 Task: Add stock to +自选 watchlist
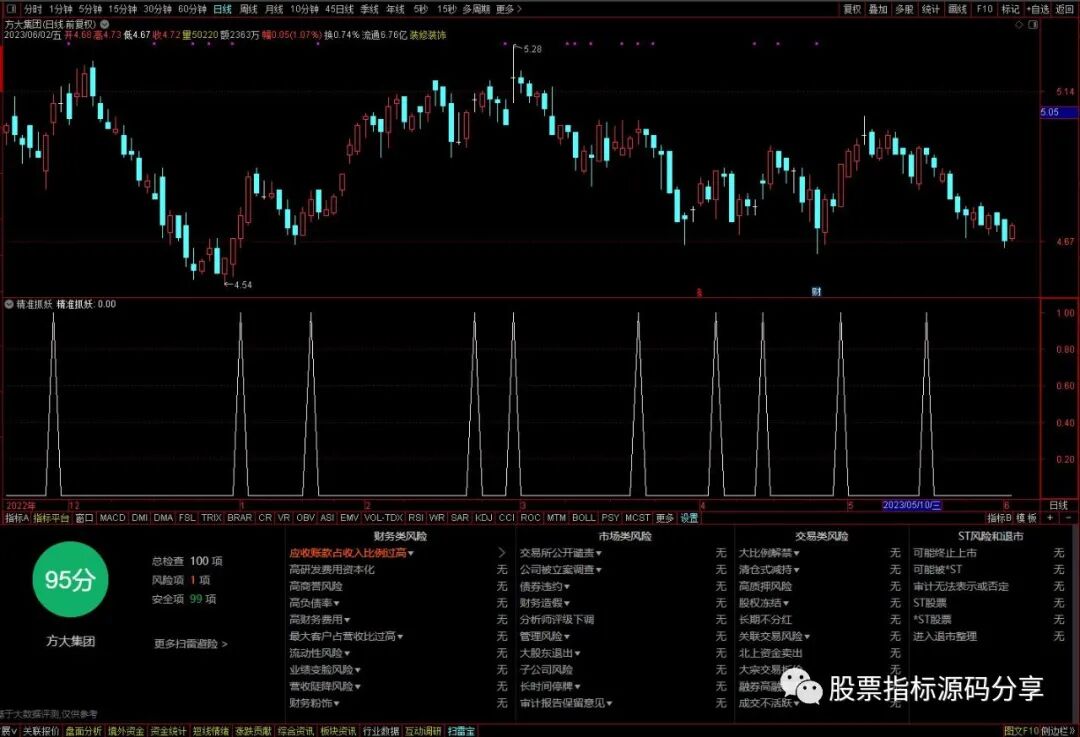point(1038,9)
